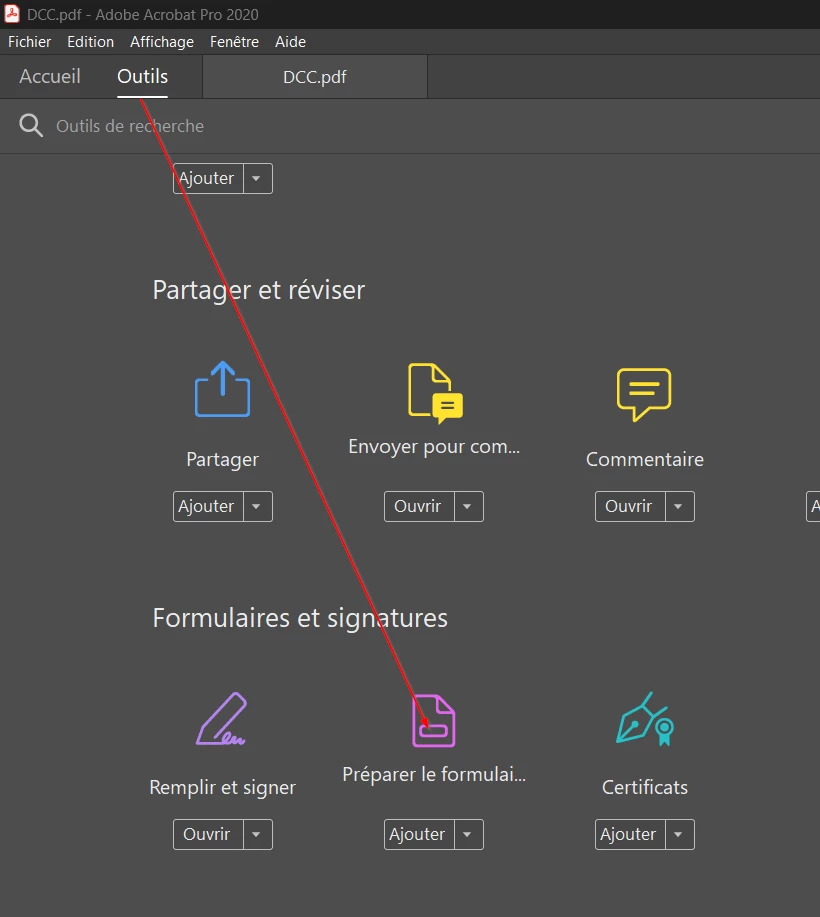This screenshot has width=820, height=917.
Task: Click Ouvrir button under Remplir et signer
Action: pyautogui.click(x=208, y=835)
